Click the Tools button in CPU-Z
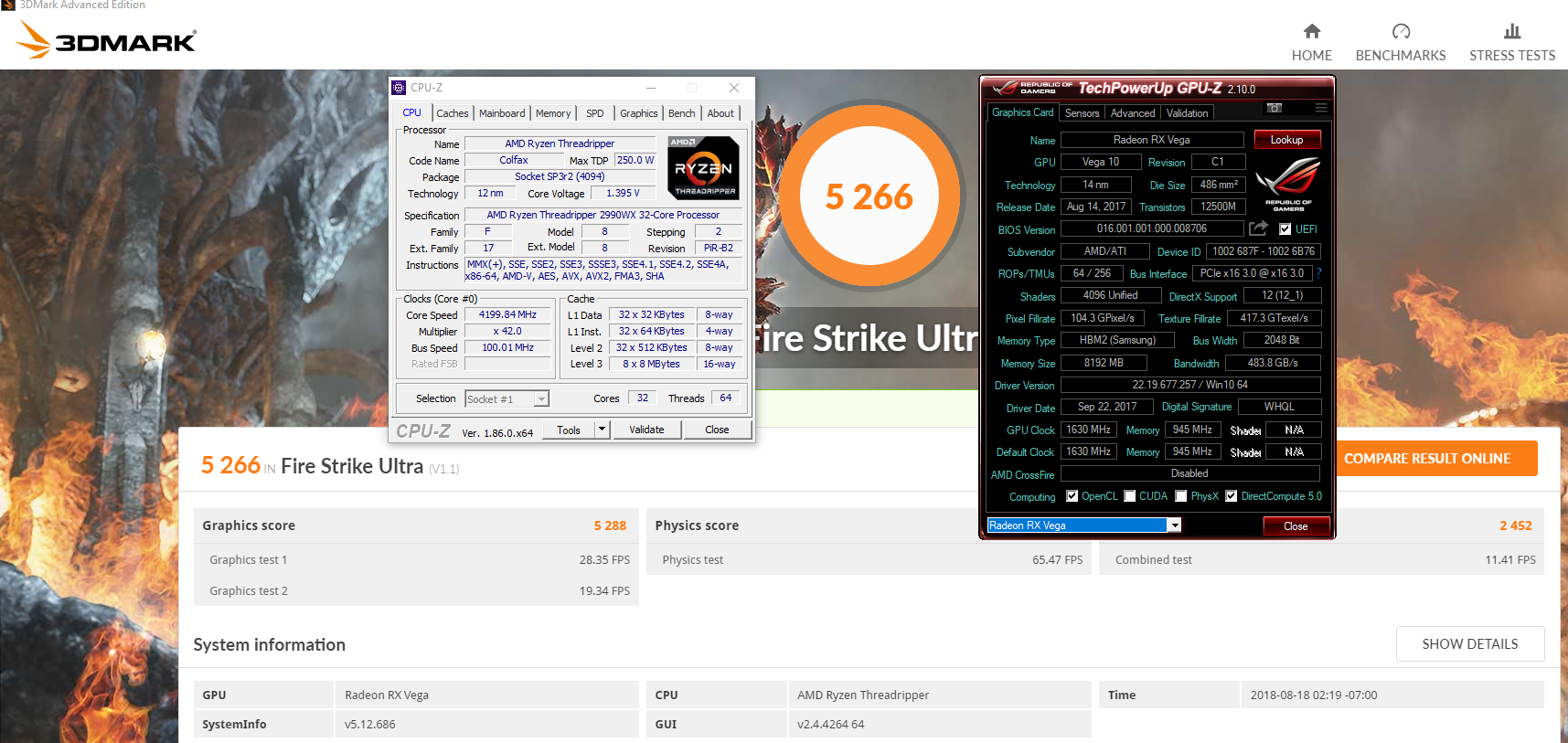The height and width of the screenshot is (743, 1568). click(x=569, y=430)
